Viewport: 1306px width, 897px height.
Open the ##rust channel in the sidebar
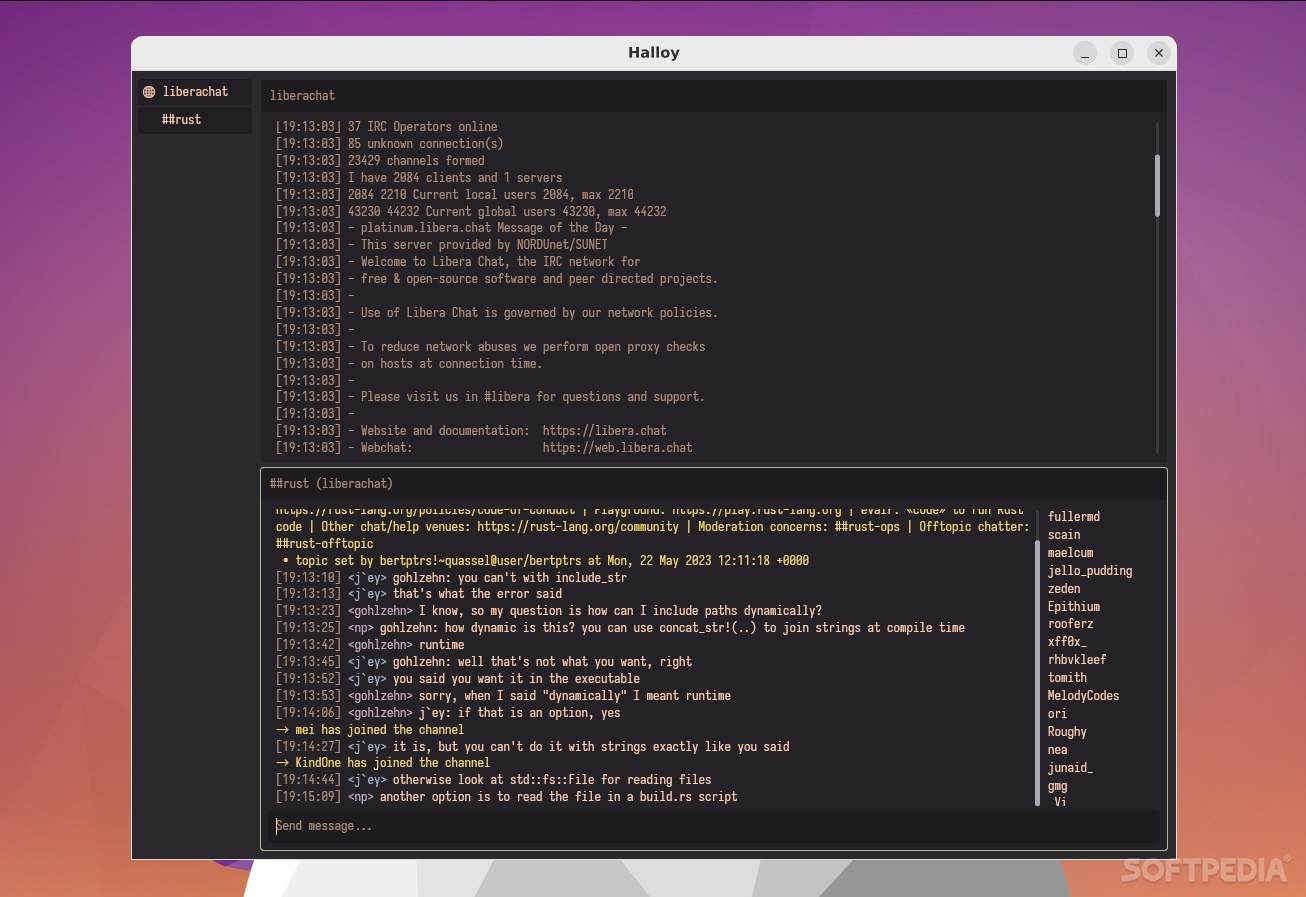[x=182, y=120]
